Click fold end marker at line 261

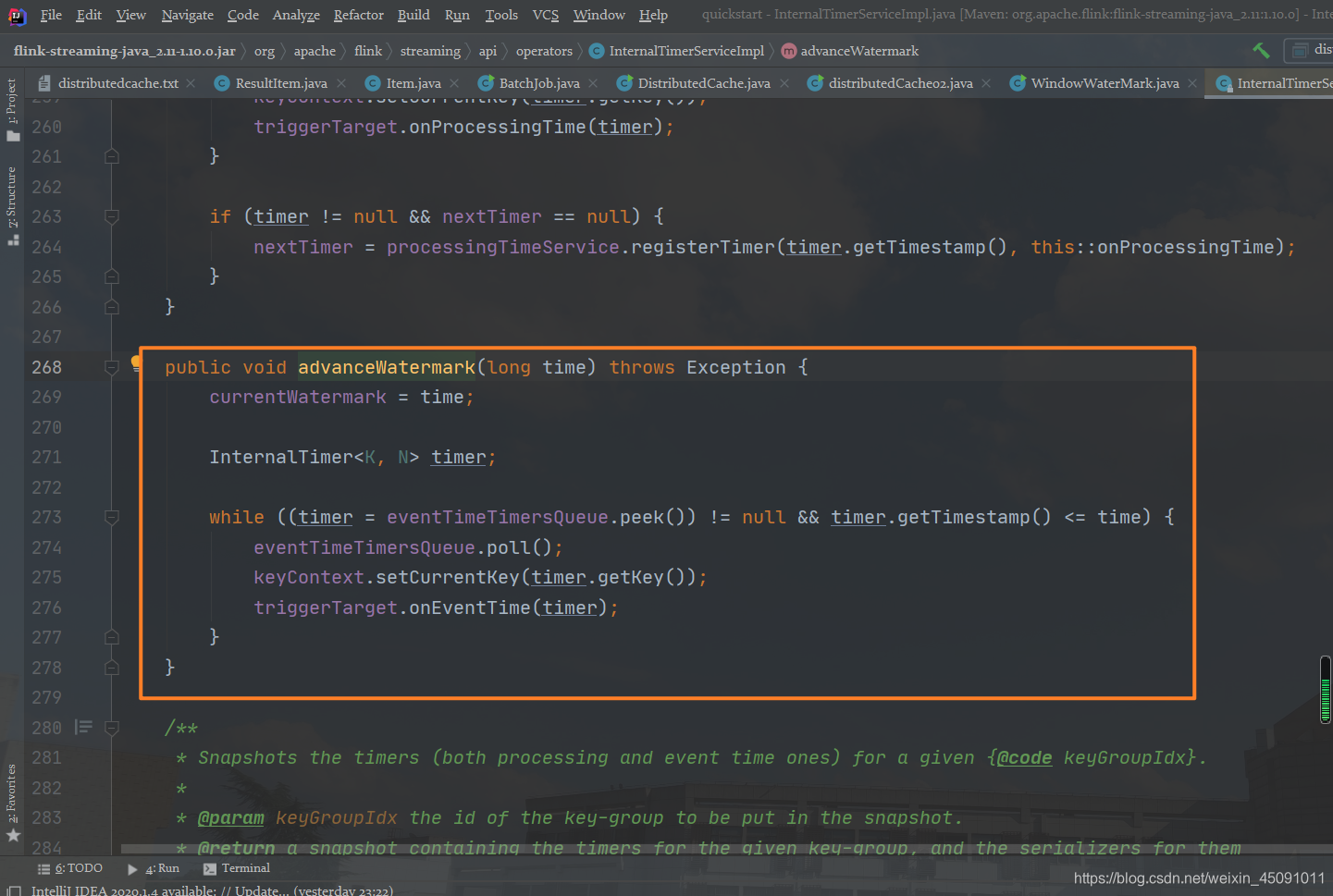click(x=112, y=156)
